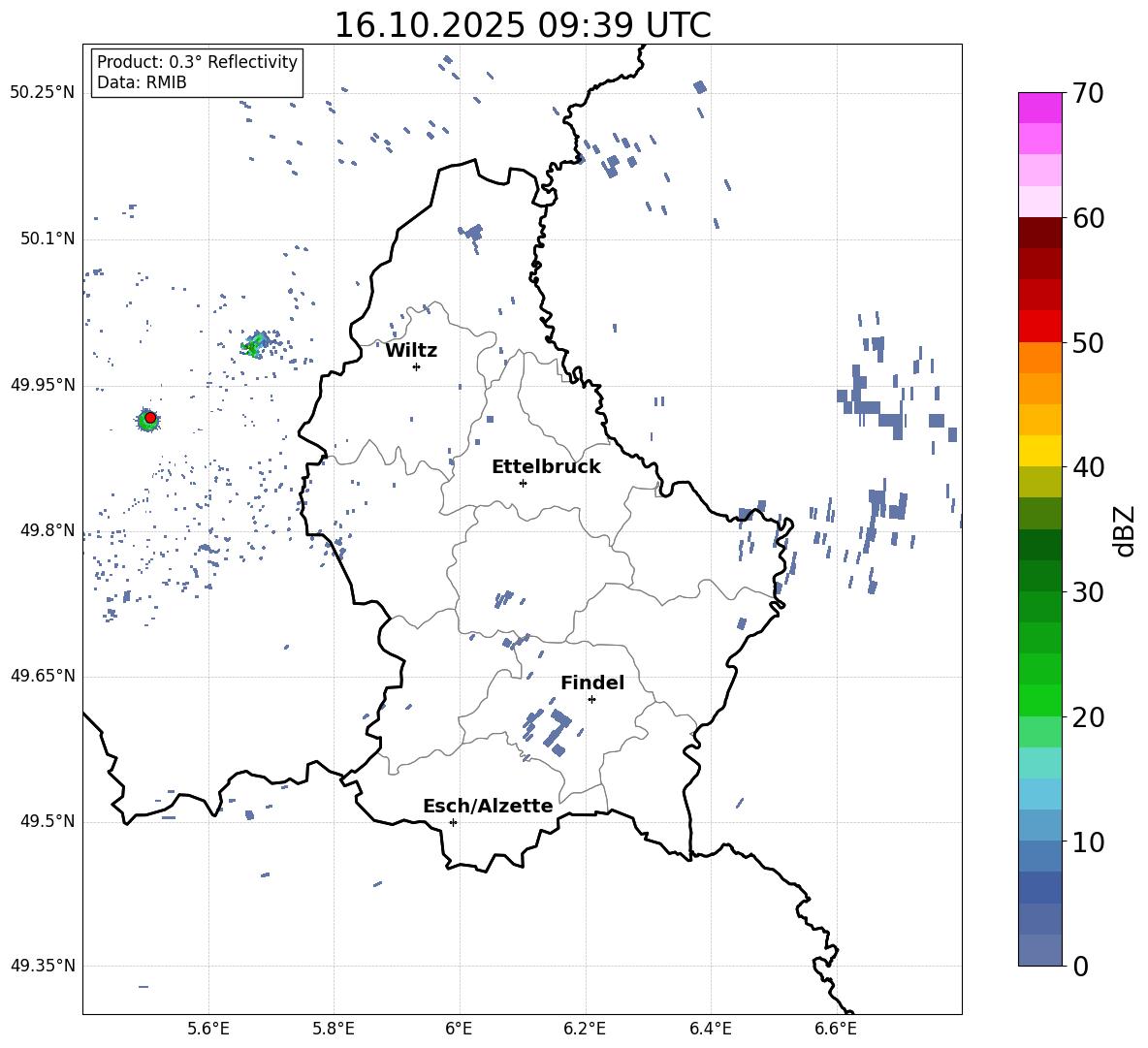Click the blue echo cluster southwest of Findel
The height and width of the screenshot is (1048, 1148).
tap(549, 729)
